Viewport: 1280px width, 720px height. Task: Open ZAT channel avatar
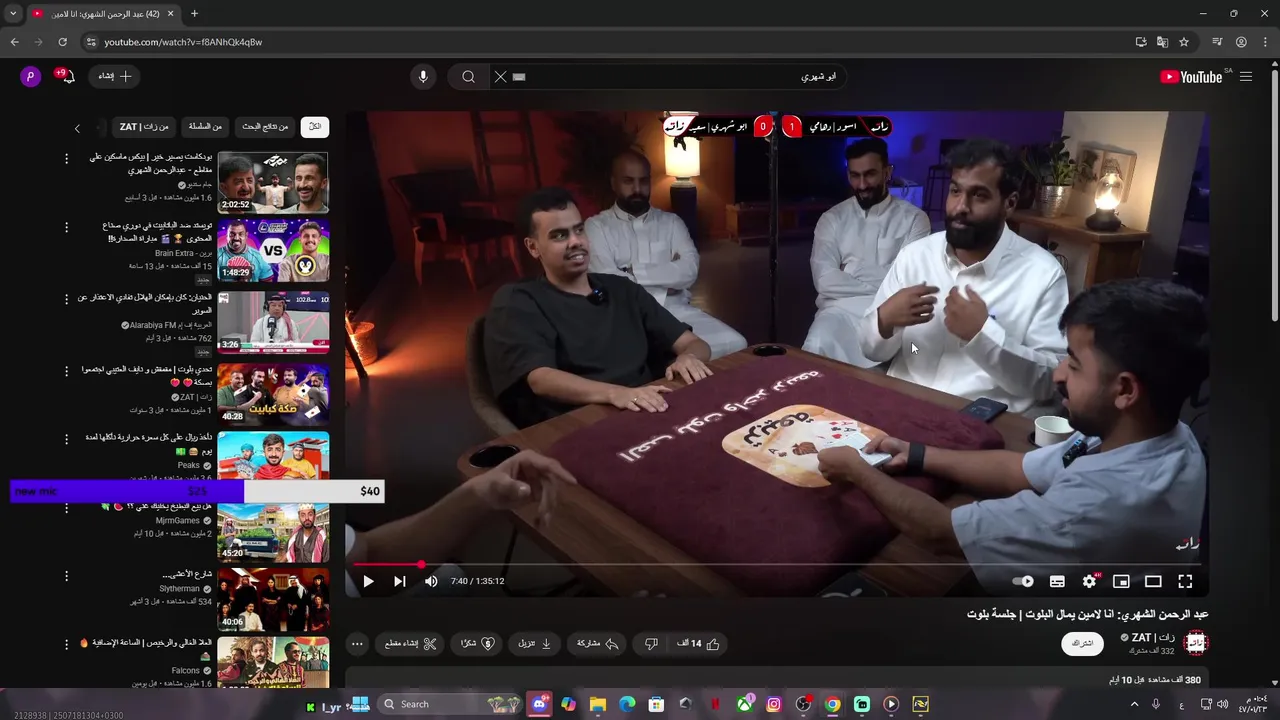pyautogui.click(x=1196, y=643)
